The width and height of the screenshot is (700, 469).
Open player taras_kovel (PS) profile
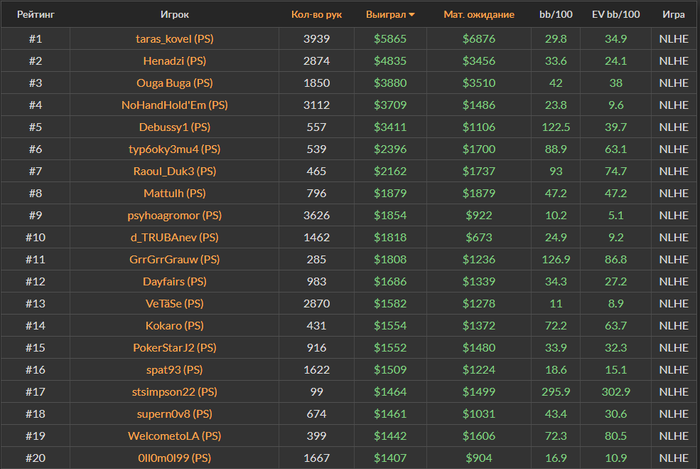[175, 39]
